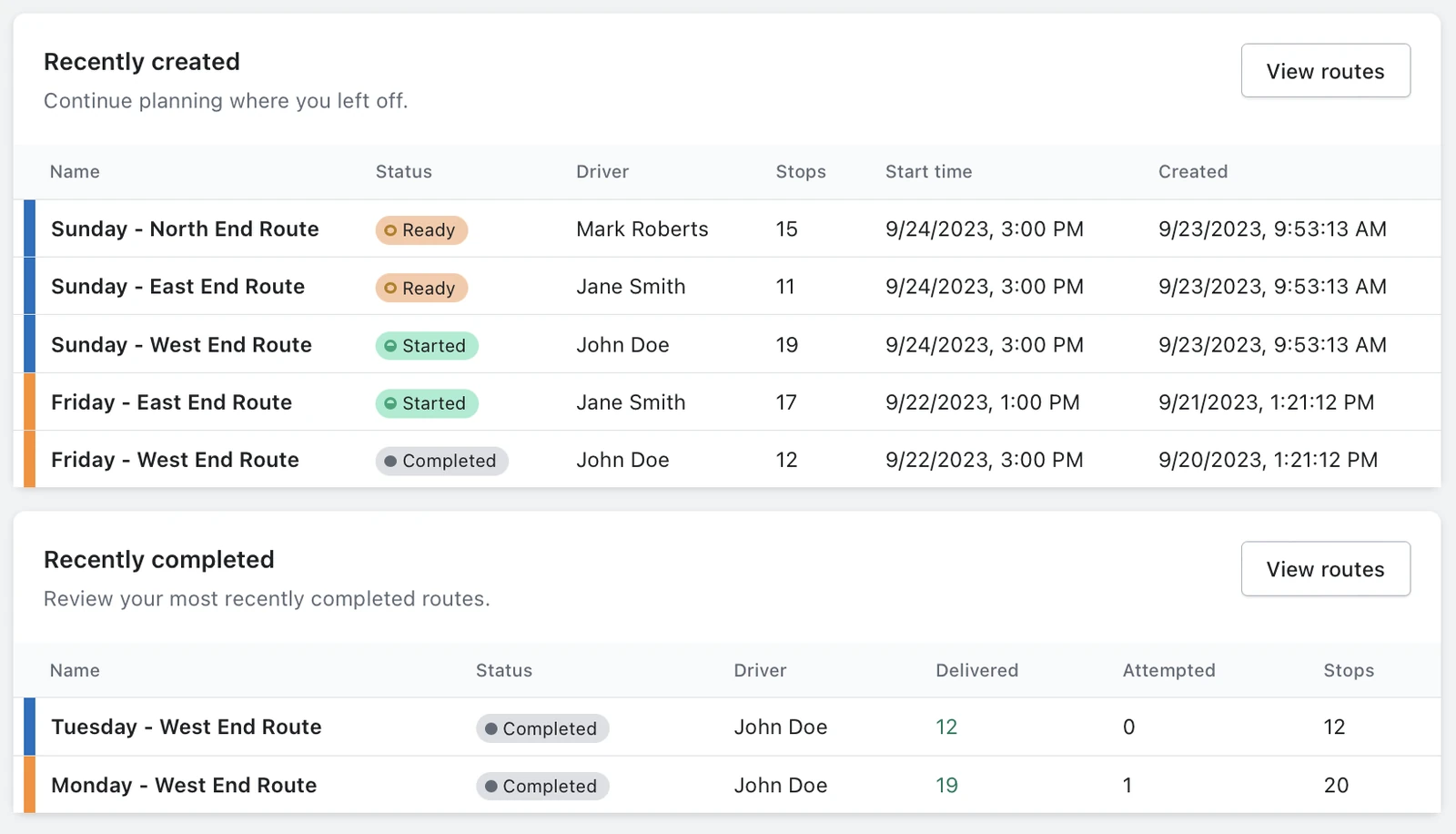Click Ready badge for Sunday East End
1456x834 pixels.
point(421,288)
